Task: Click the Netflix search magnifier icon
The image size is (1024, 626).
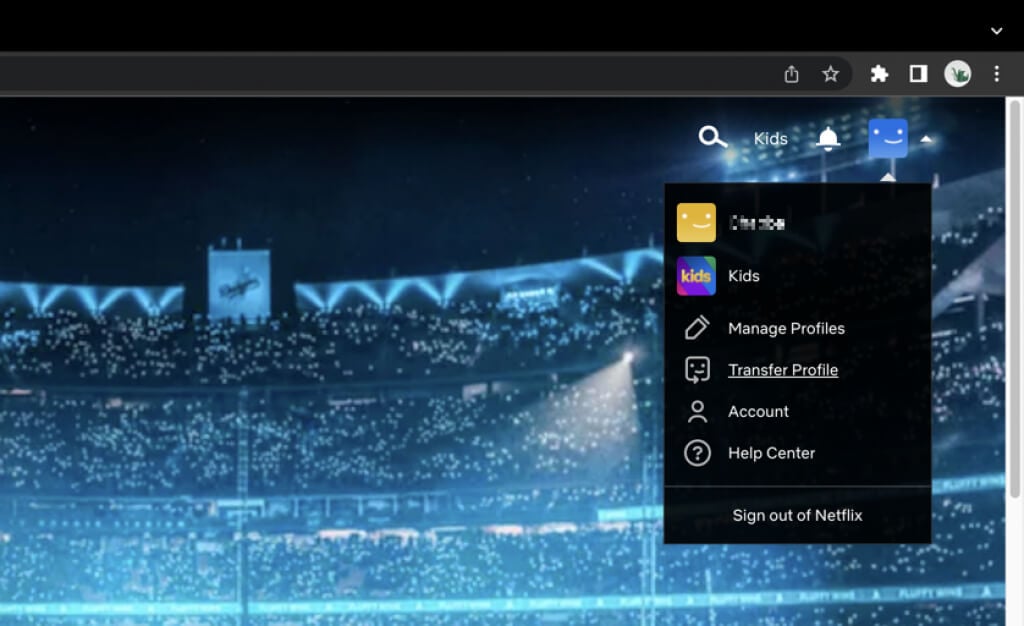Action: tap(712, 138)
